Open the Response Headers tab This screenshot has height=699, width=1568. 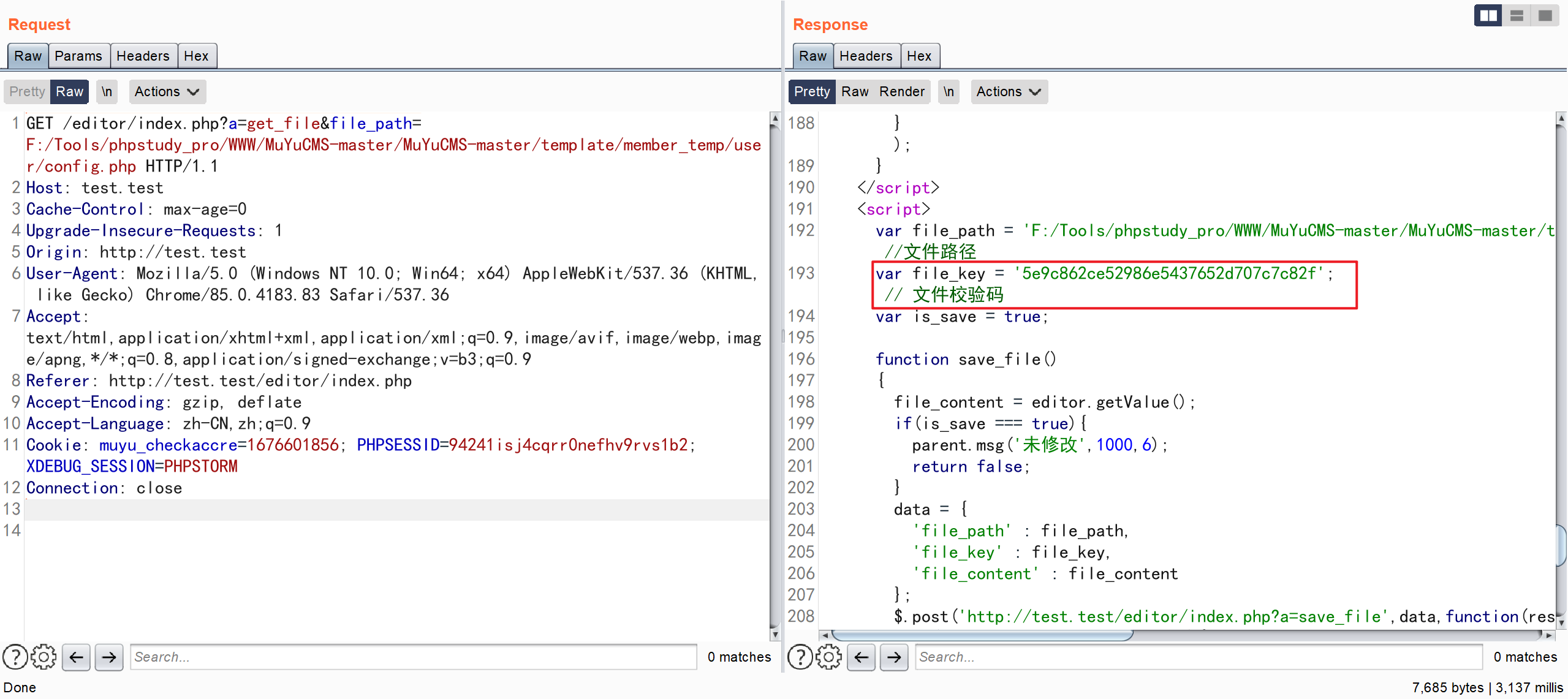pyautogui.click(x=865, y=56)
